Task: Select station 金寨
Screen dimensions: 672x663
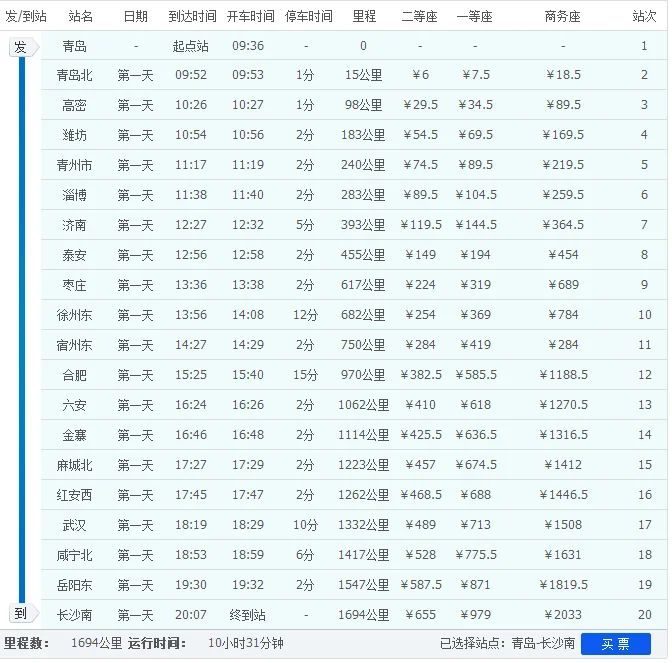Action: tap(75, 435)
